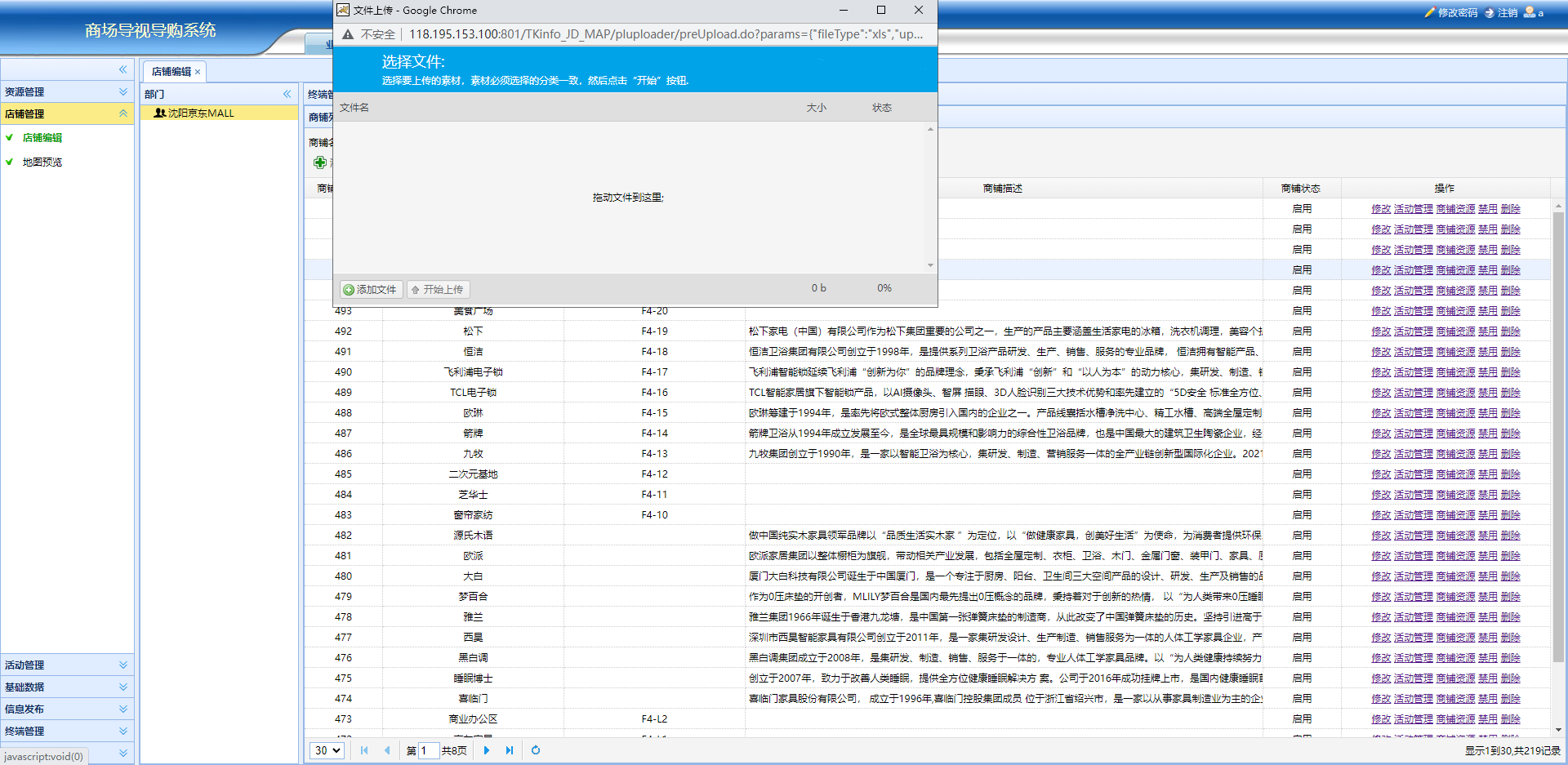
Task: Click 修改 link in the row for 西昊
Action: [1381, 638]
